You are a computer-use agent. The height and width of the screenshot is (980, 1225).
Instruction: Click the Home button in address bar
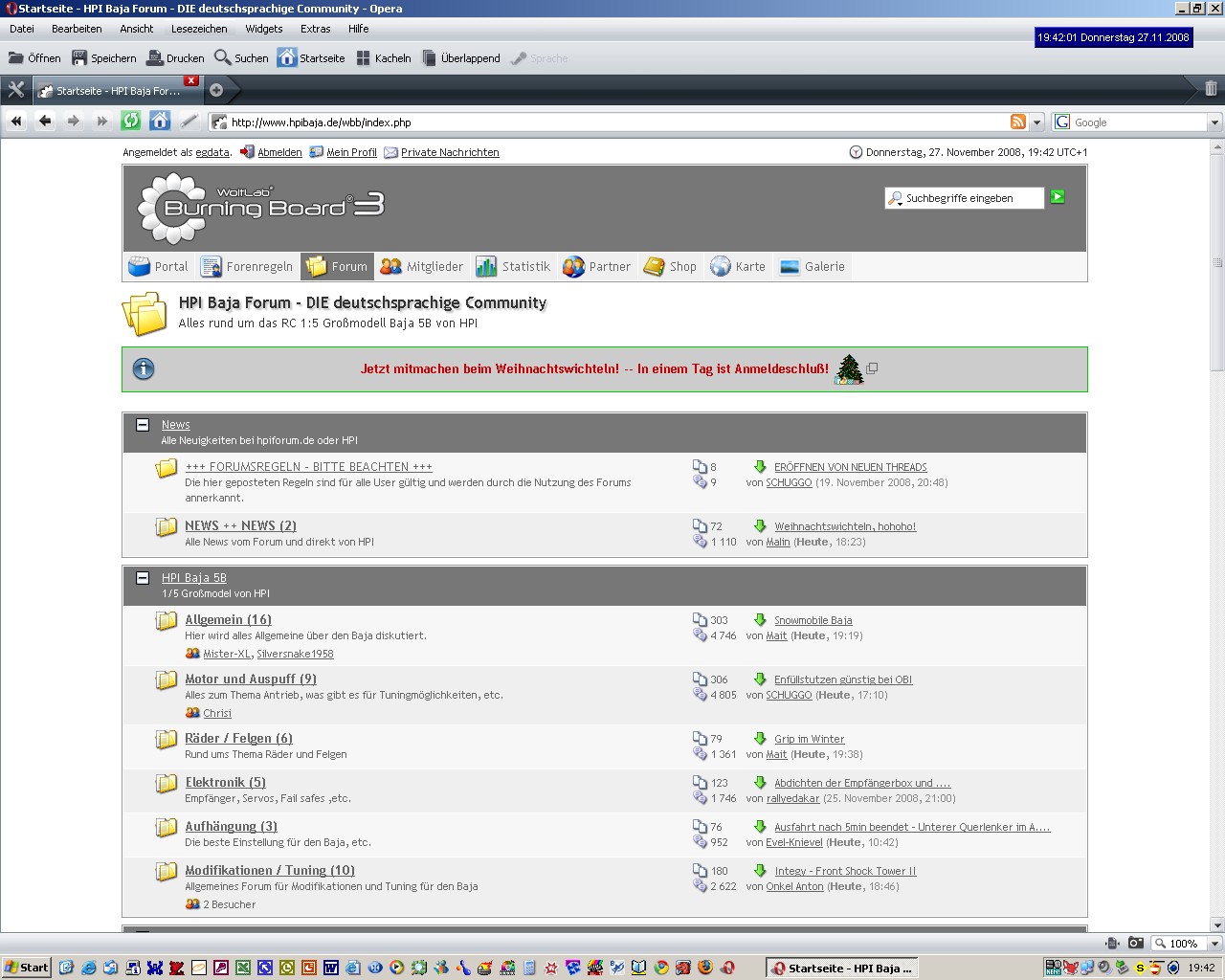[x=160, y=122]
